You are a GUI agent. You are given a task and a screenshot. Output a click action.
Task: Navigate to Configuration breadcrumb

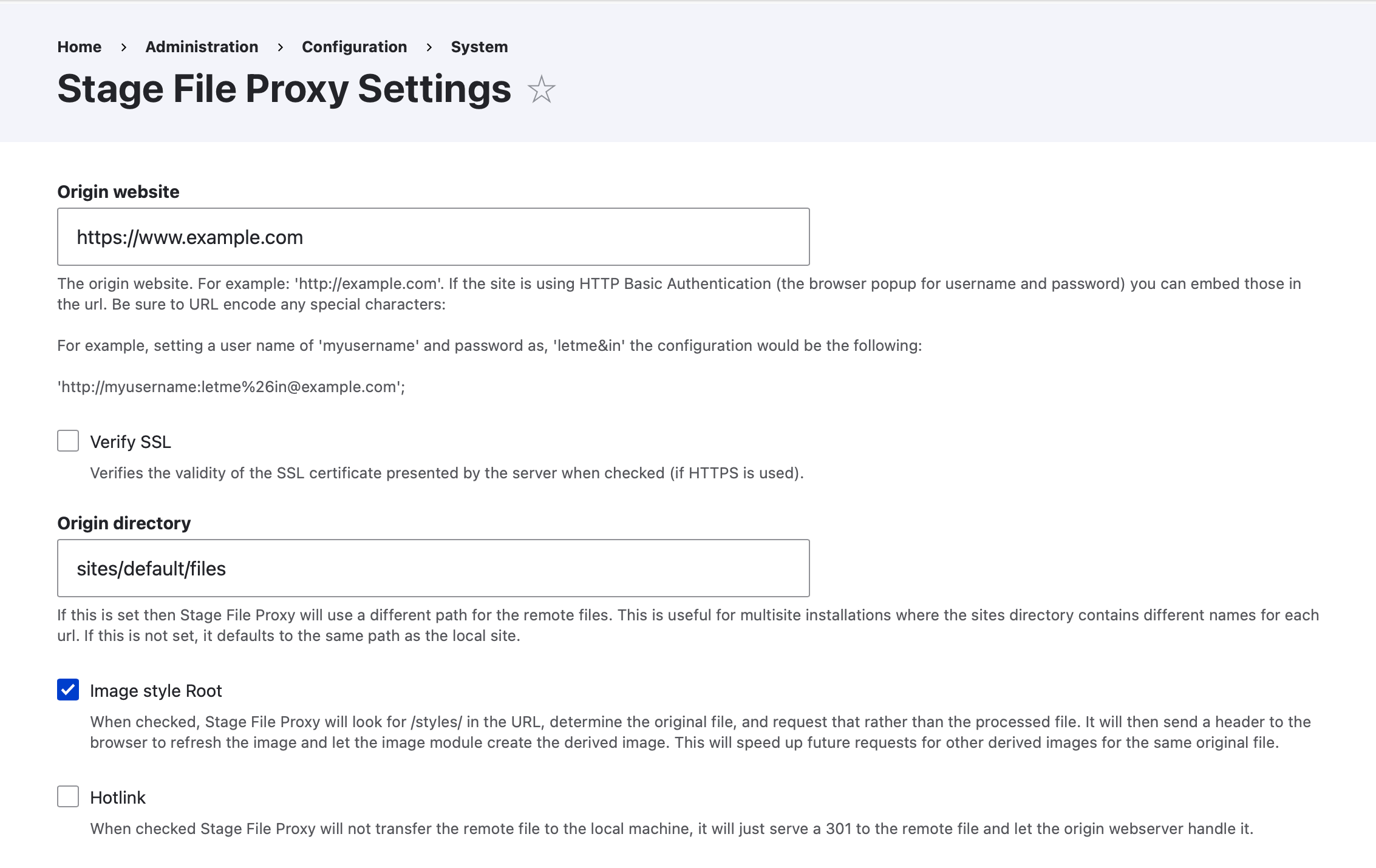pos(355,47)
